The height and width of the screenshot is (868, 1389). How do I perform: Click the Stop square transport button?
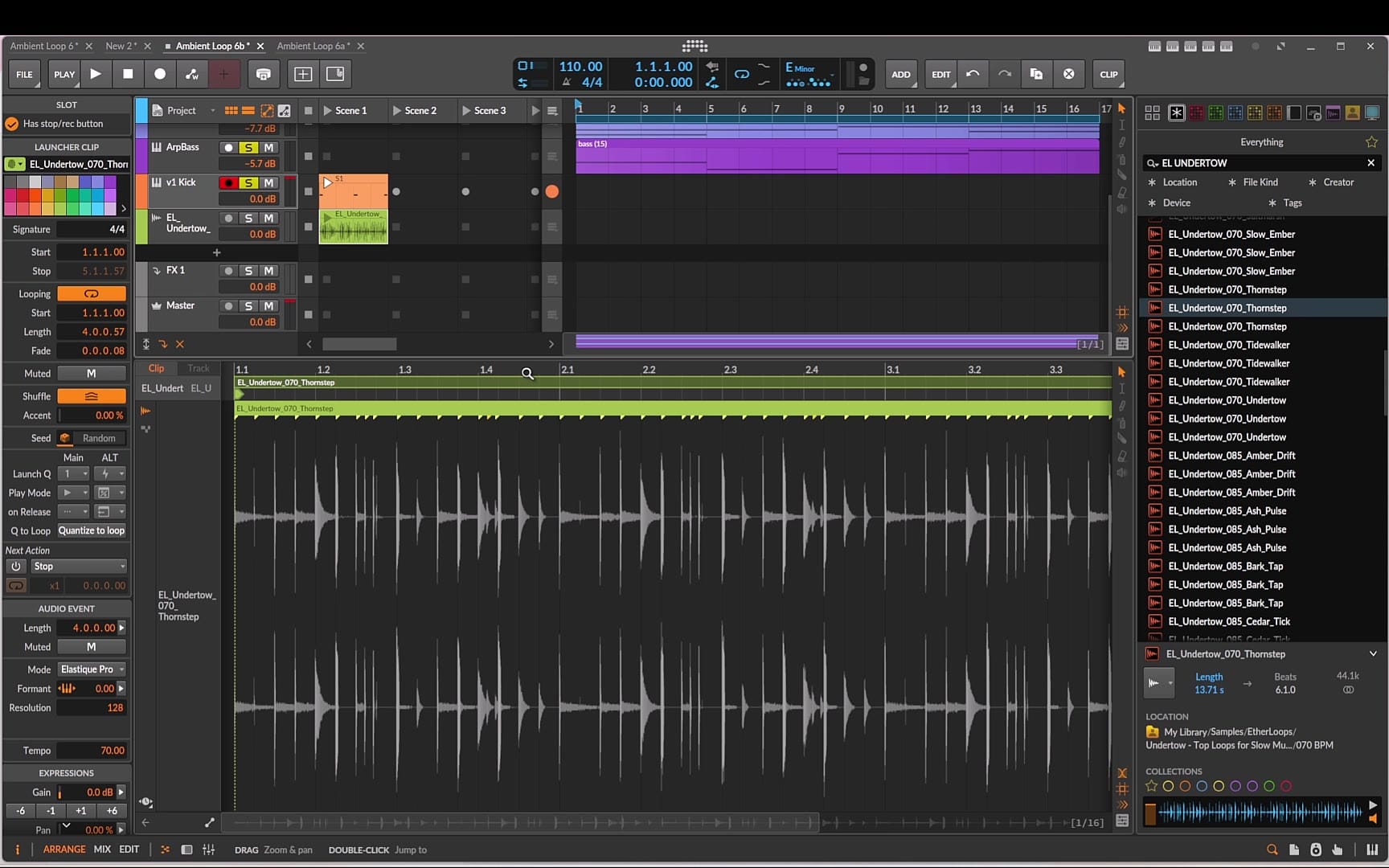tap(128, 74)
